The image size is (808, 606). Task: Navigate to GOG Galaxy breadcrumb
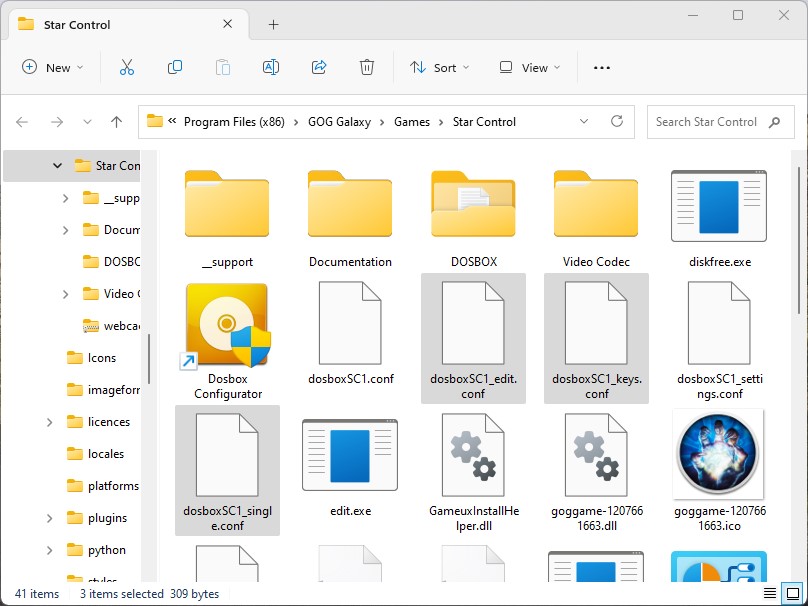340,122
